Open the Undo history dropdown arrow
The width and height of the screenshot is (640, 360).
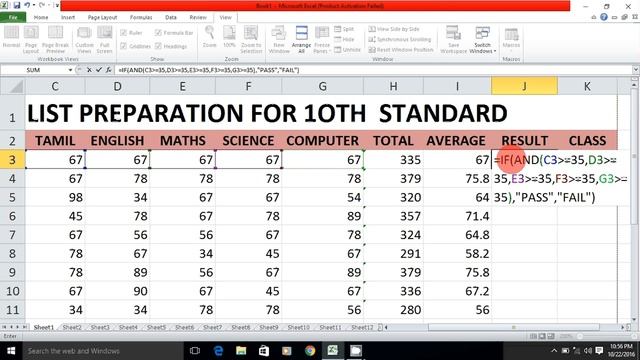(x=34, y=6)
